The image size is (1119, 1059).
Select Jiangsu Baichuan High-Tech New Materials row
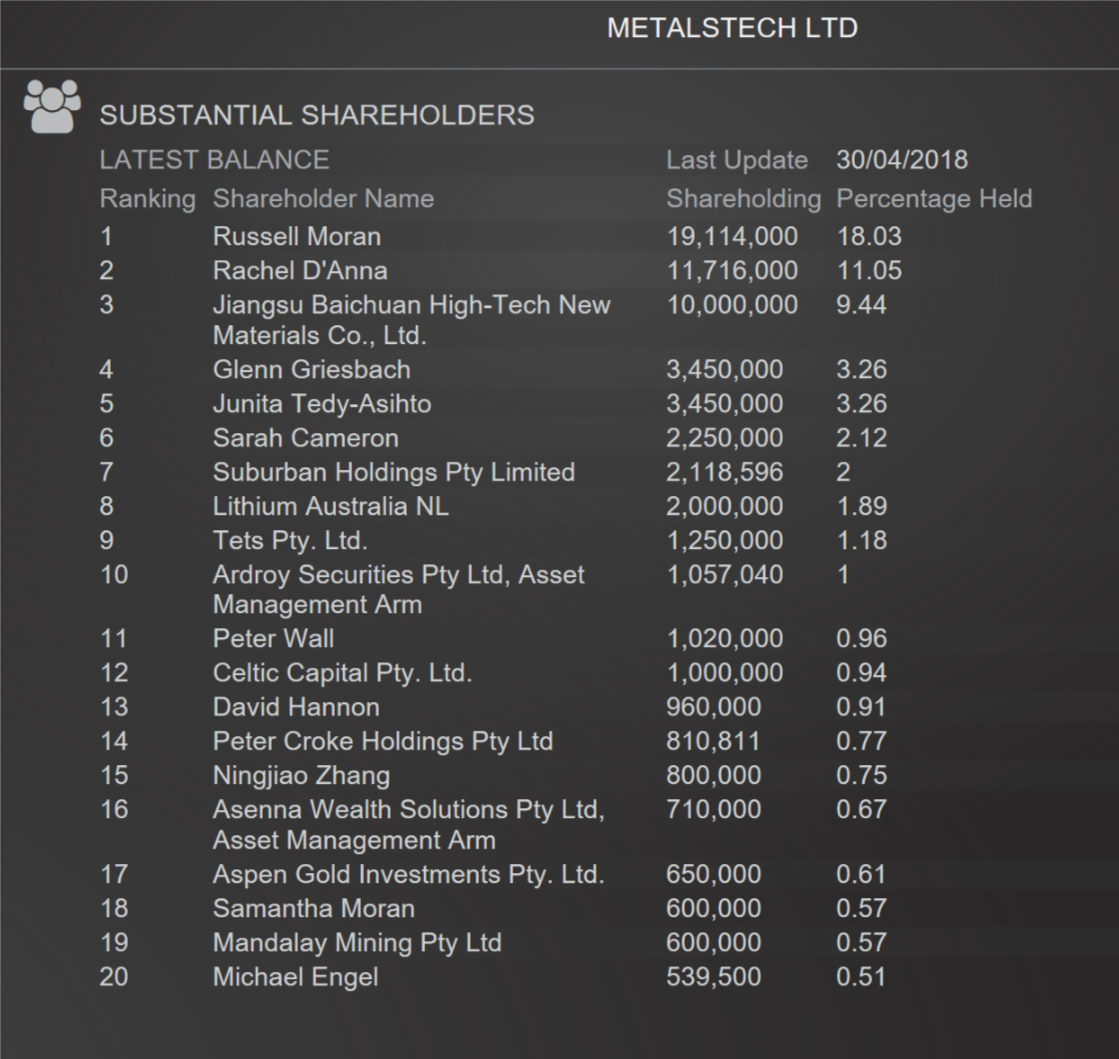coord(412,320)
